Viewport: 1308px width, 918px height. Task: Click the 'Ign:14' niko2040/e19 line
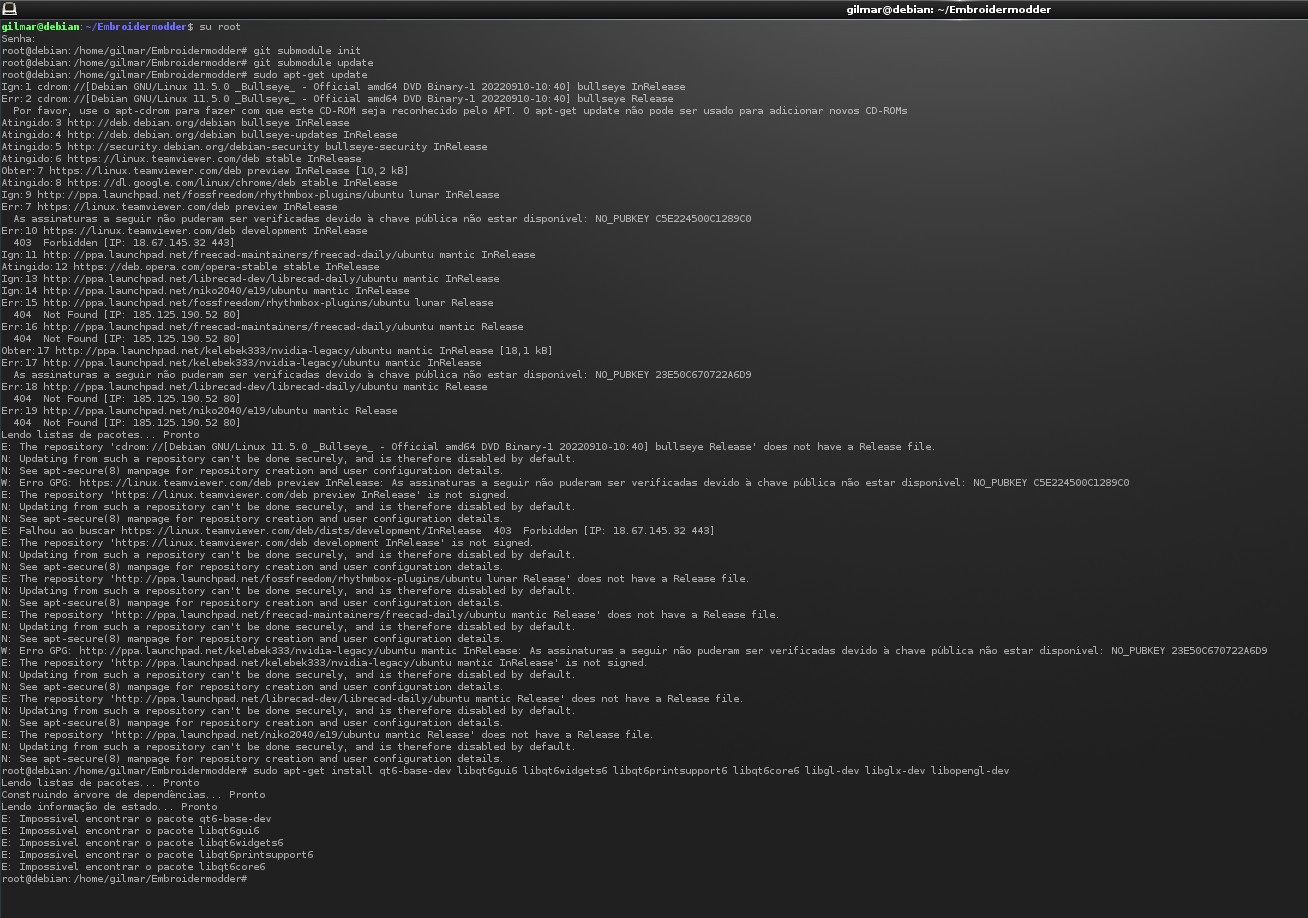coord(205,291)
